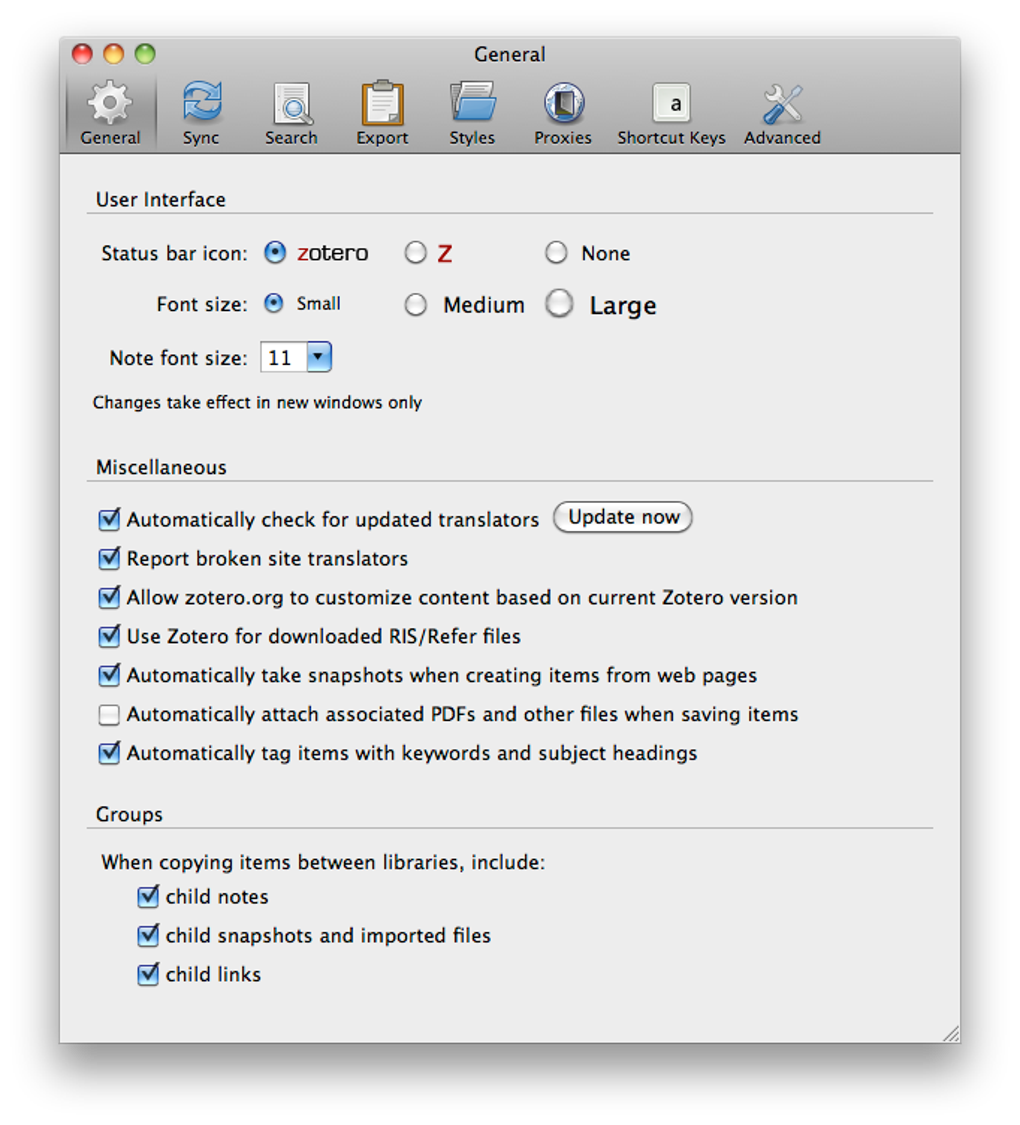Toggle Automatically tag items with keywords

click(109, 753)
